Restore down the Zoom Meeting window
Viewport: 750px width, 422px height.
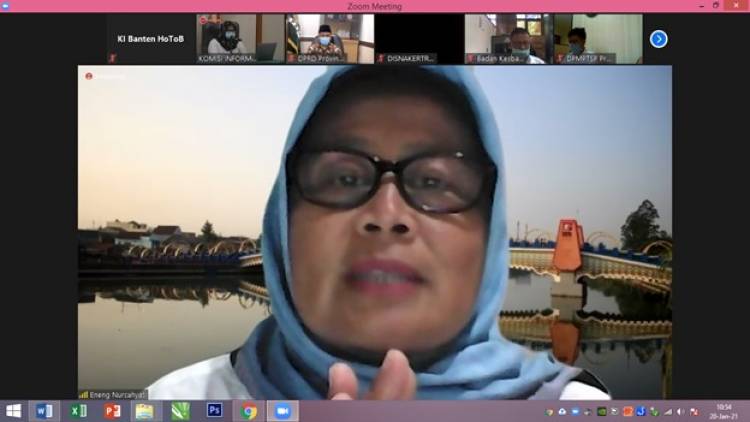coord(716,5)
